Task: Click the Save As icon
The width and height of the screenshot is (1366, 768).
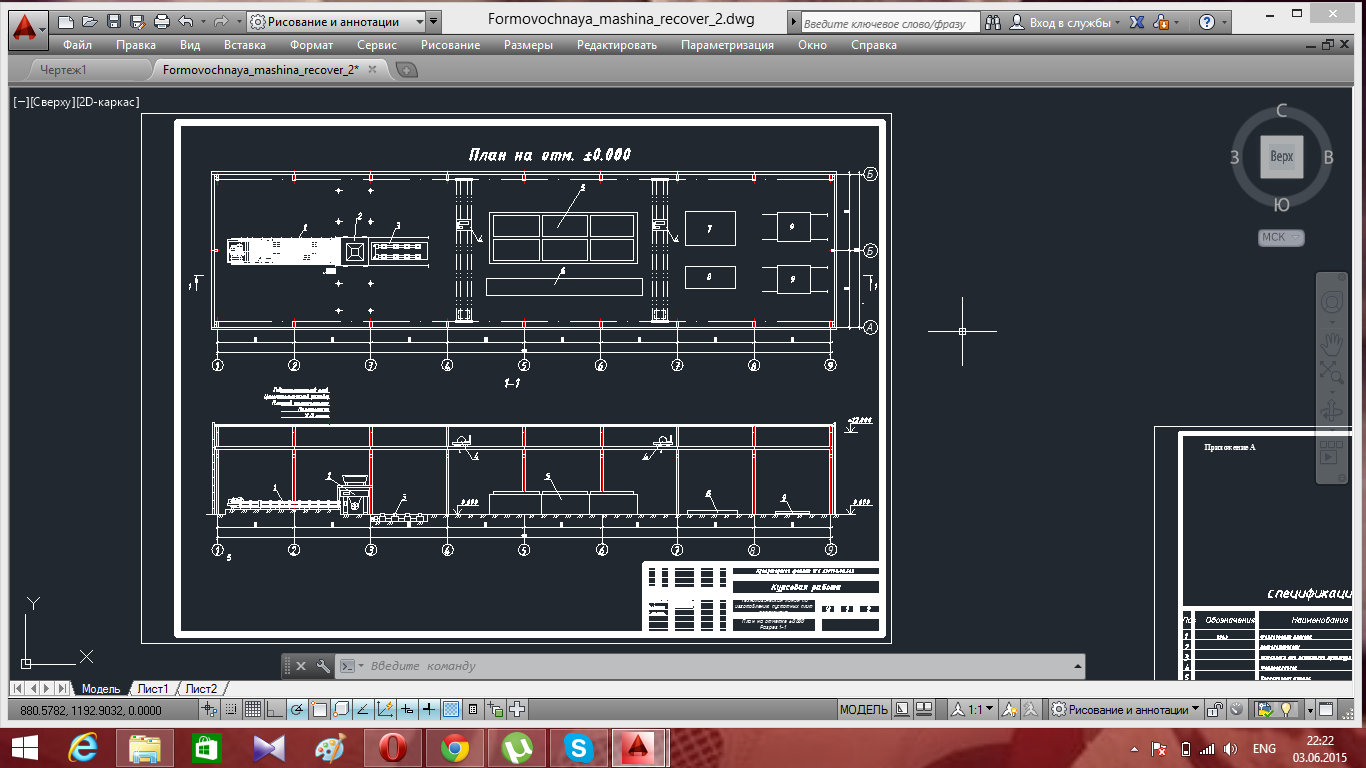Action: pyautogui.click(x=137, y=21)
